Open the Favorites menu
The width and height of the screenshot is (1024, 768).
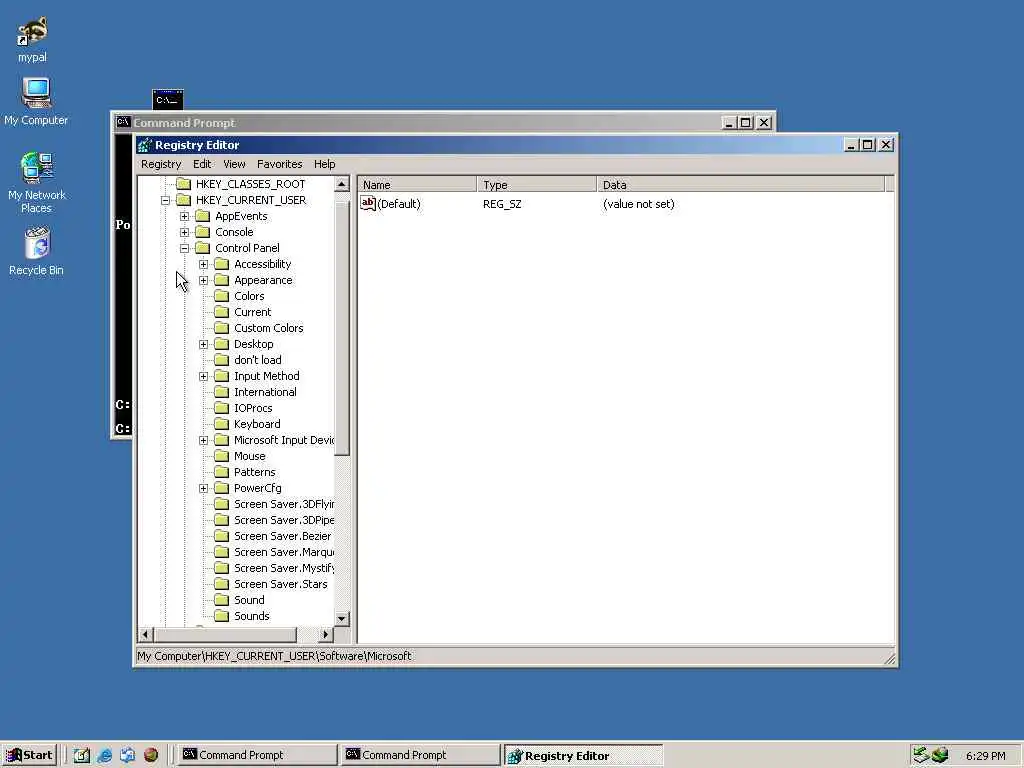pyautogui.click(x=280, y=164)
